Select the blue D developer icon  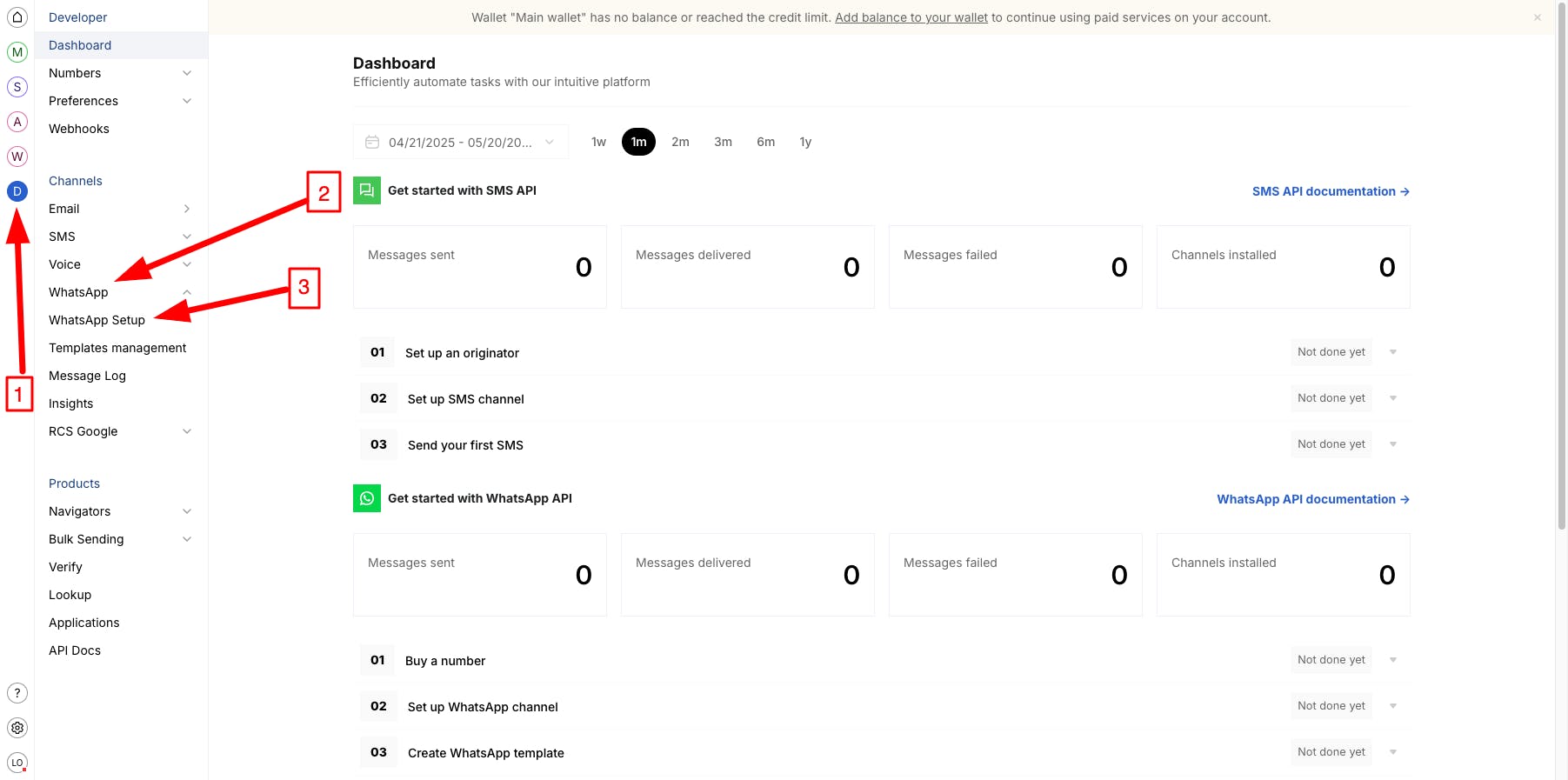pyautogui.click(x=17, y=191)
